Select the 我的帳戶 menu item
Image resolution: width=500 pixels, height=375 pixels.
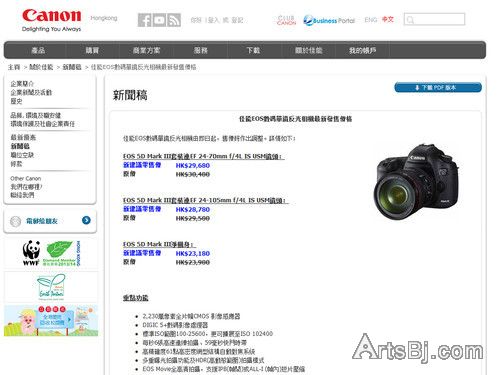pyautogui.click(x=363, y=50)
